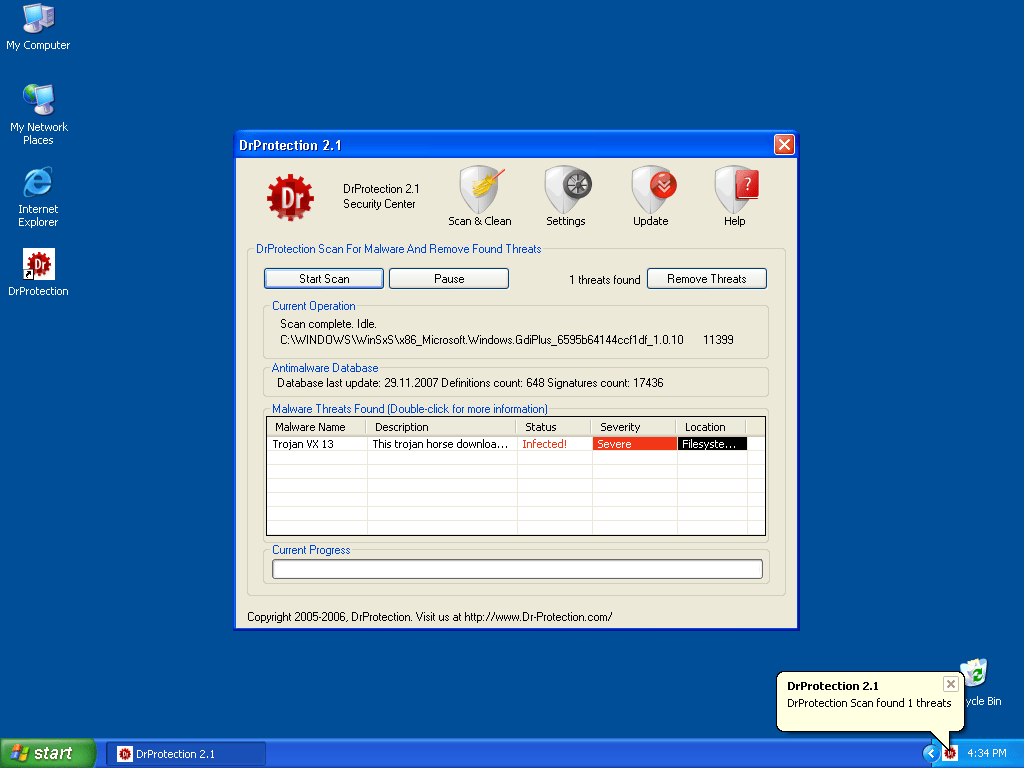Click the red DrProtection gear logo

coord(290,198)
